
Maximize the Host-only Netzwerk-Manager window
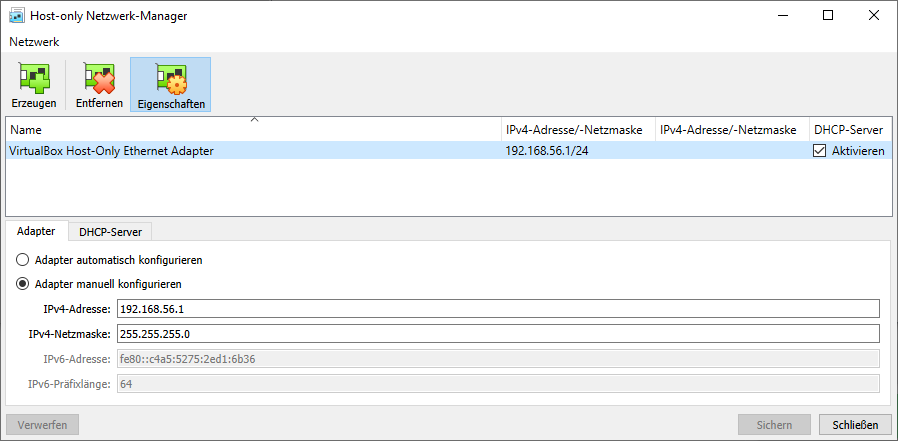tap(828, 16)
